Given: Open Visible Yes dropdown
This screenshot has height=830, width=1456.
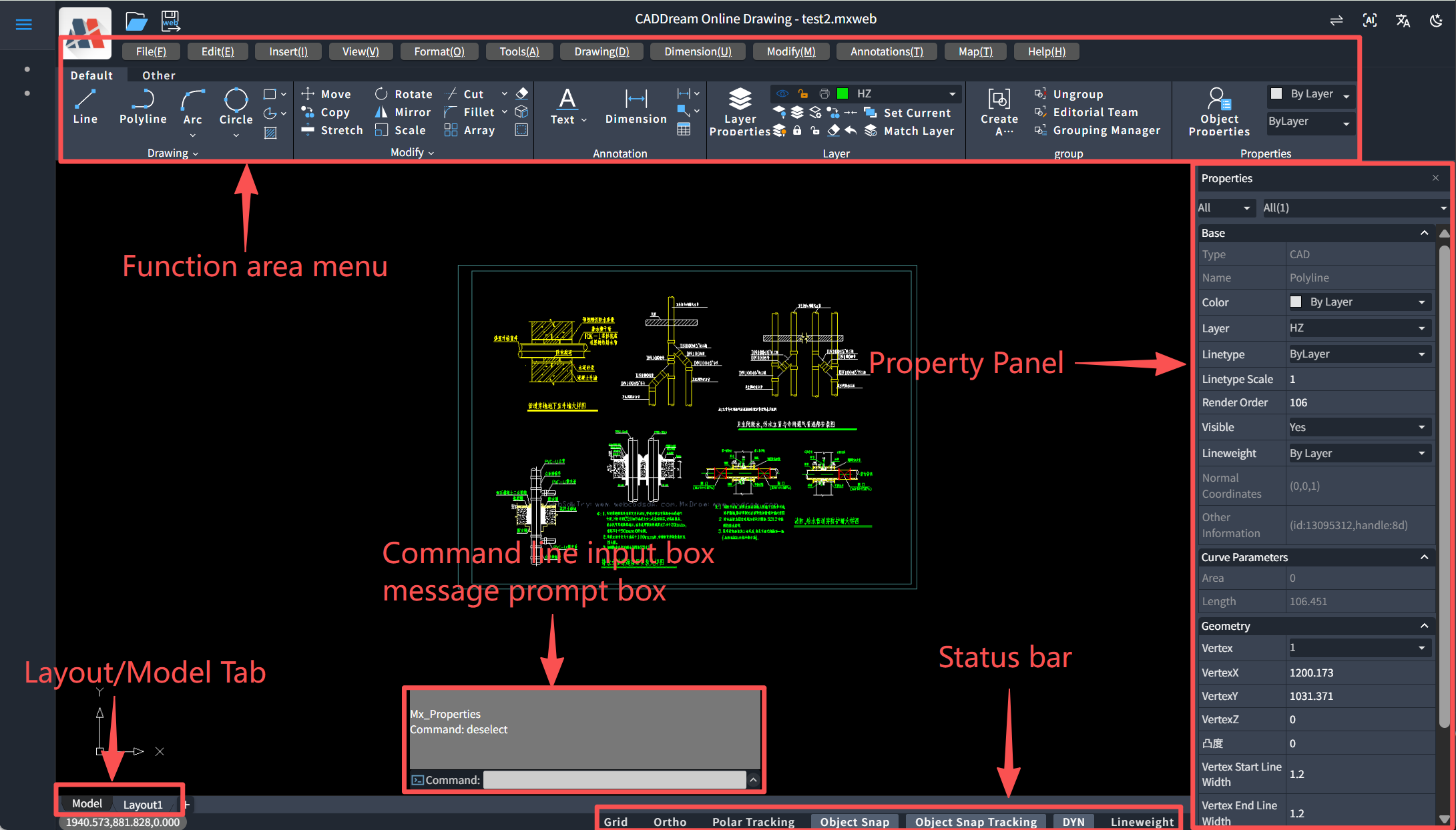Looking at the screenshot, I should 1359,427.
